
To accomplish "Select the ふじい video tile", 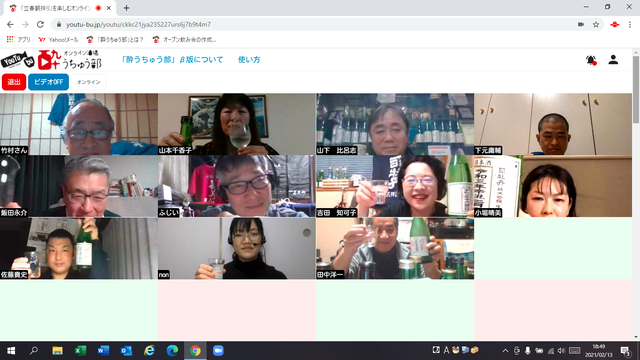I will coord(237,186).
